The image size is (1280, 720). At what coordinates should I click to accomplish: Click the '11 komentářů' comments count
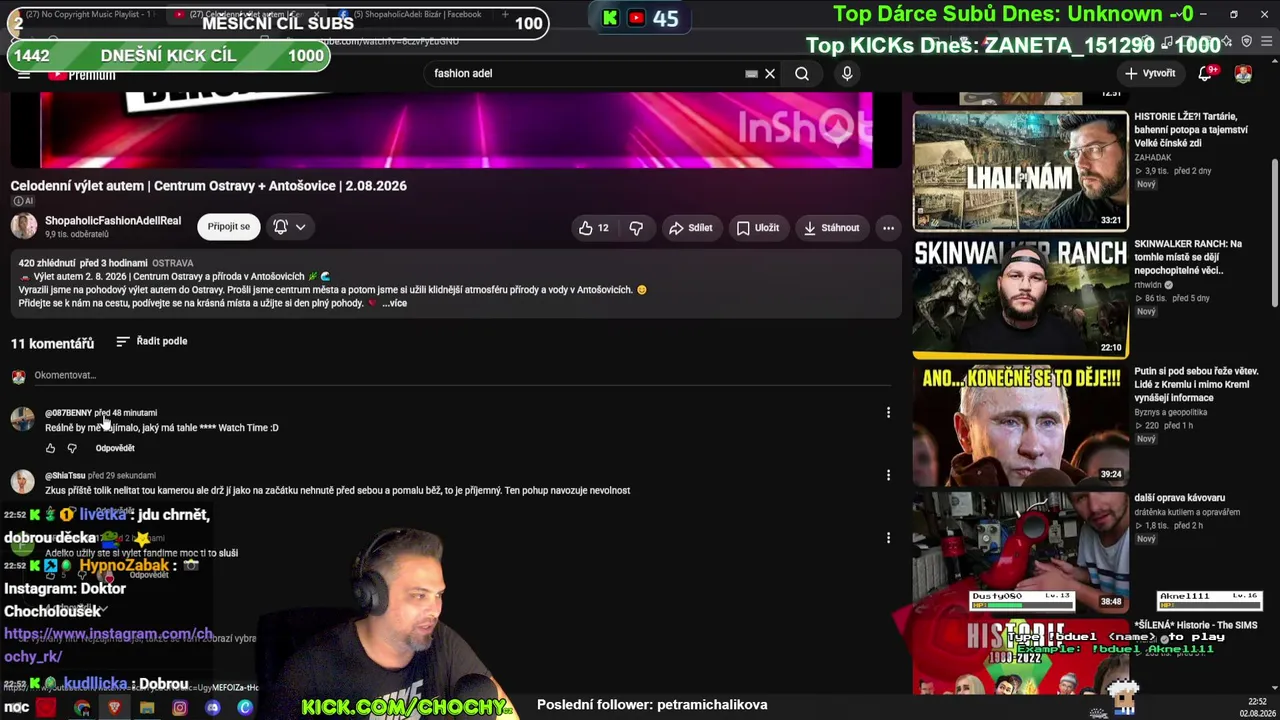(52, 343)
